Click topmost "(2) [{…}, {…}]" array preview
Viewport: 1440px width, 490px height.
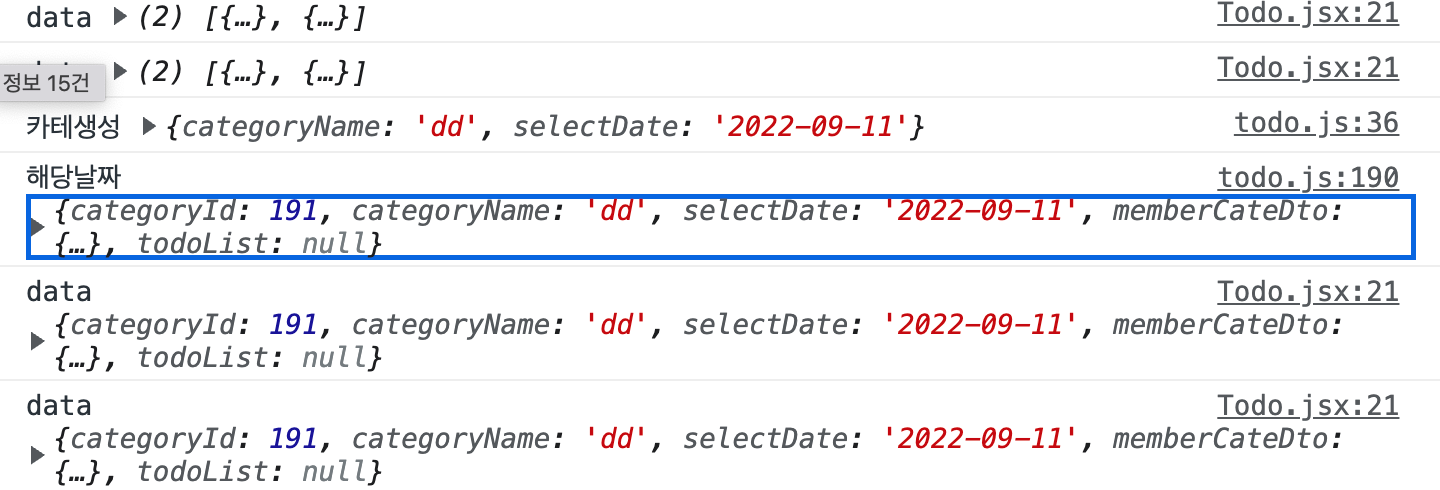tap(251, 18)
